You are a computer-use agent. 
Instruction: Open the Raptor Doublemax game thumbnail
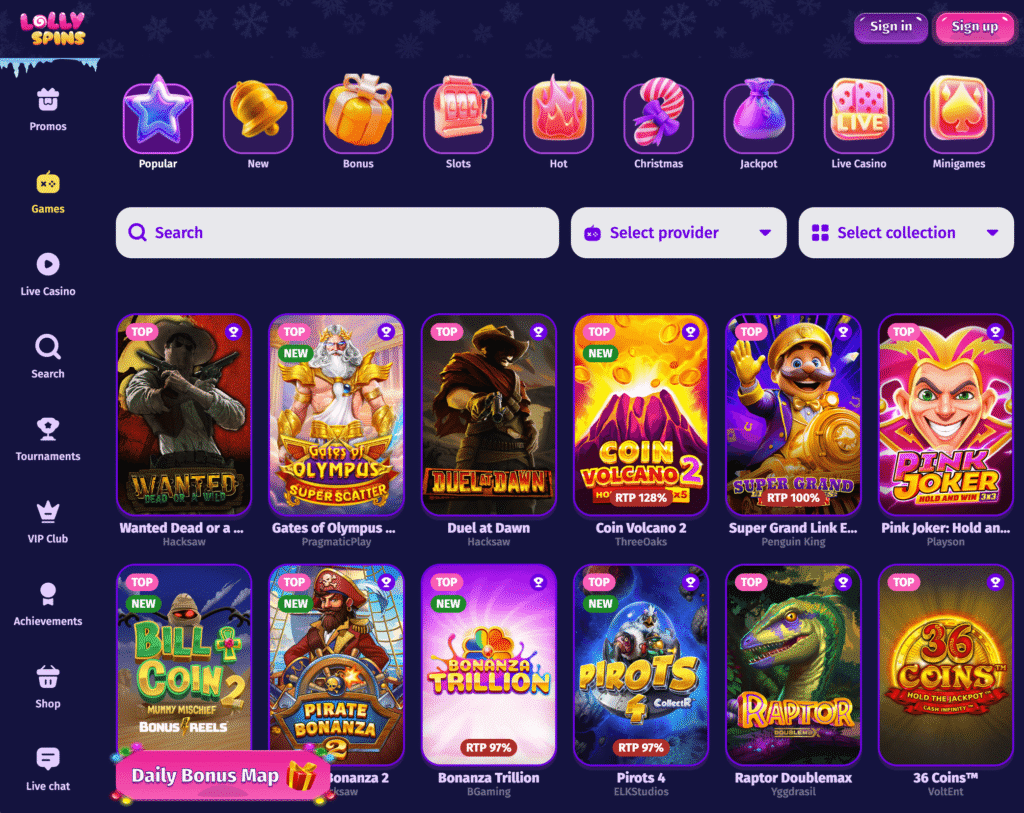(793, 665)
